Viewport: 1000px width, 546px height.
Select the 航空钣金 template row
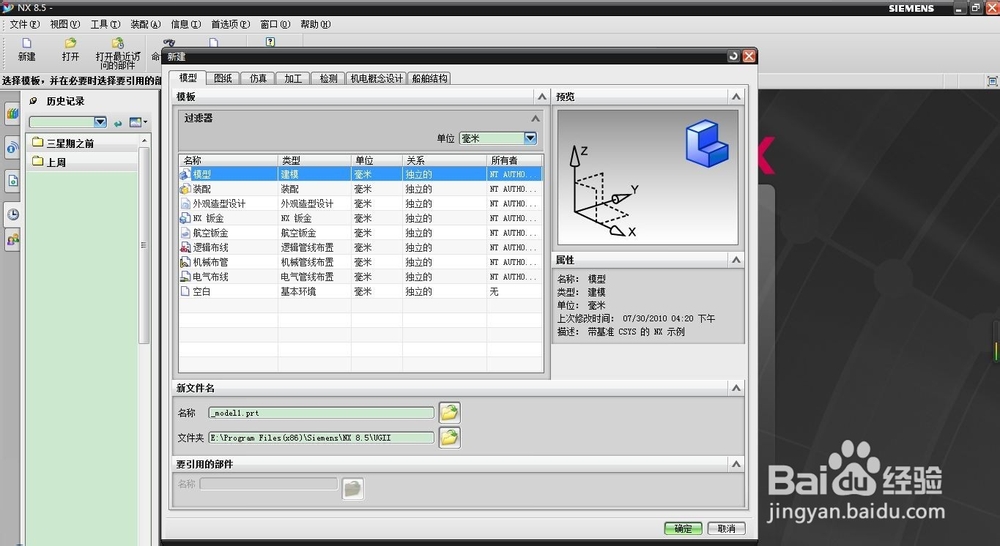360,233
